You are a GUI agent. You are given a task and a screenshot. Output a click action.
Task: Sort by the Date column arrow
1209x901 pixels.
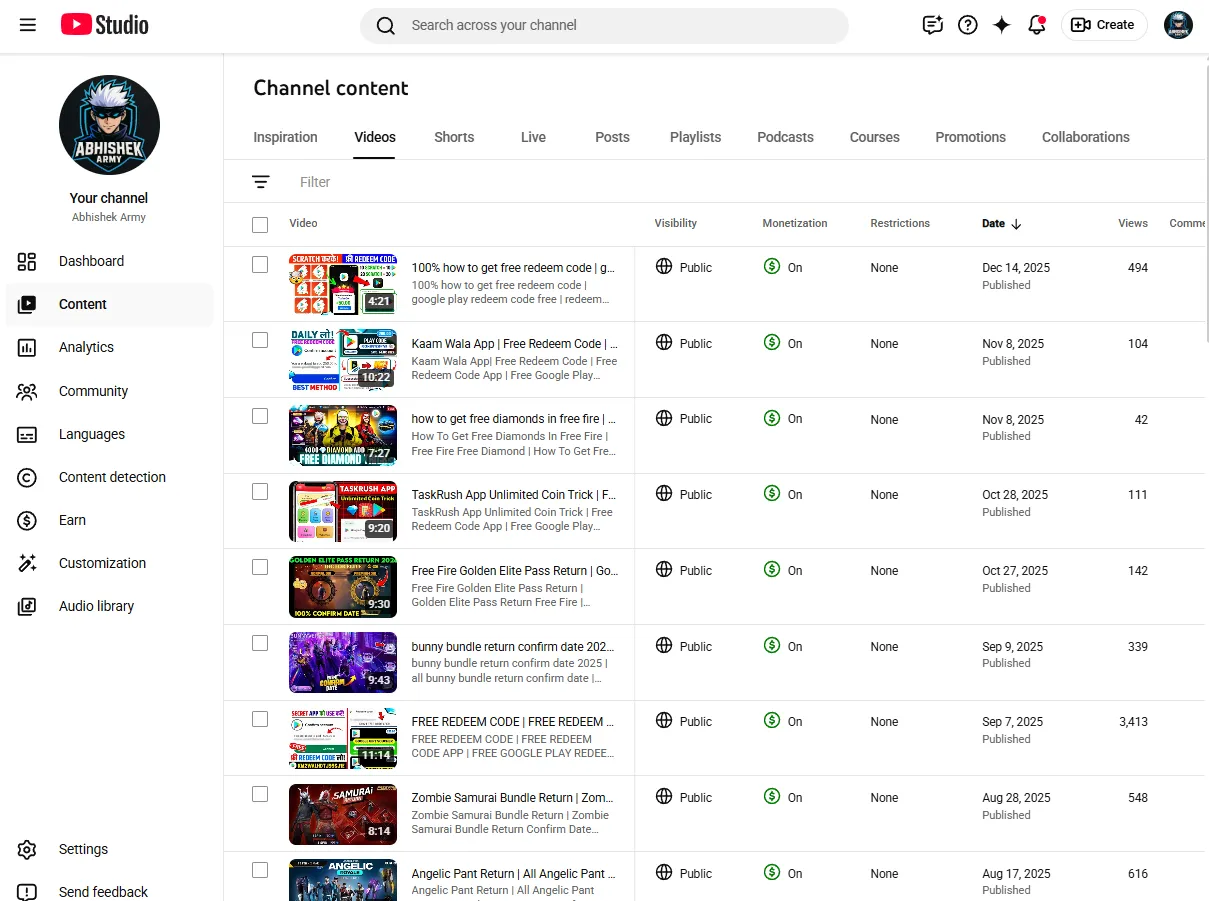coord(1016,224)
